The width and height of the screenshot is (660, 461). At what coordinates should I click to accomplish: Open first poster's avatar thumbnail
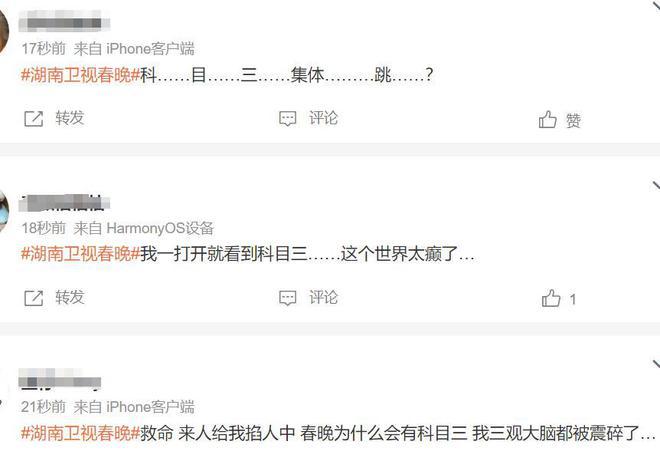click(4, 32)
